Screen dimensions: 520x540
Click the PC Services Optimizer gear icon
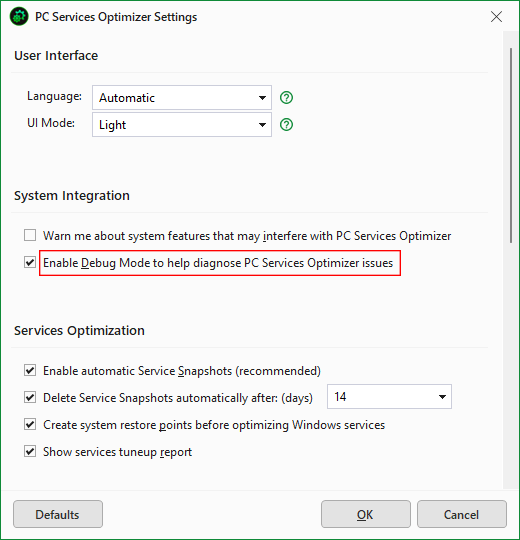[x=19, y=16]
